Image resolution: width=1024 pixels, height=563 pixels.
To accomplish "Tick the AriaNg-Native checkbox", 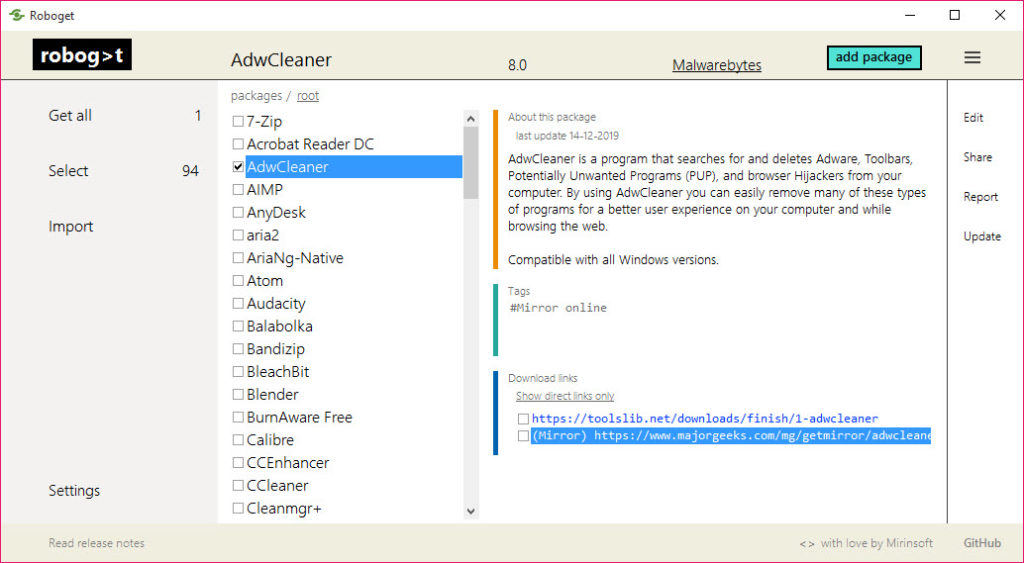I will [238, 258].
